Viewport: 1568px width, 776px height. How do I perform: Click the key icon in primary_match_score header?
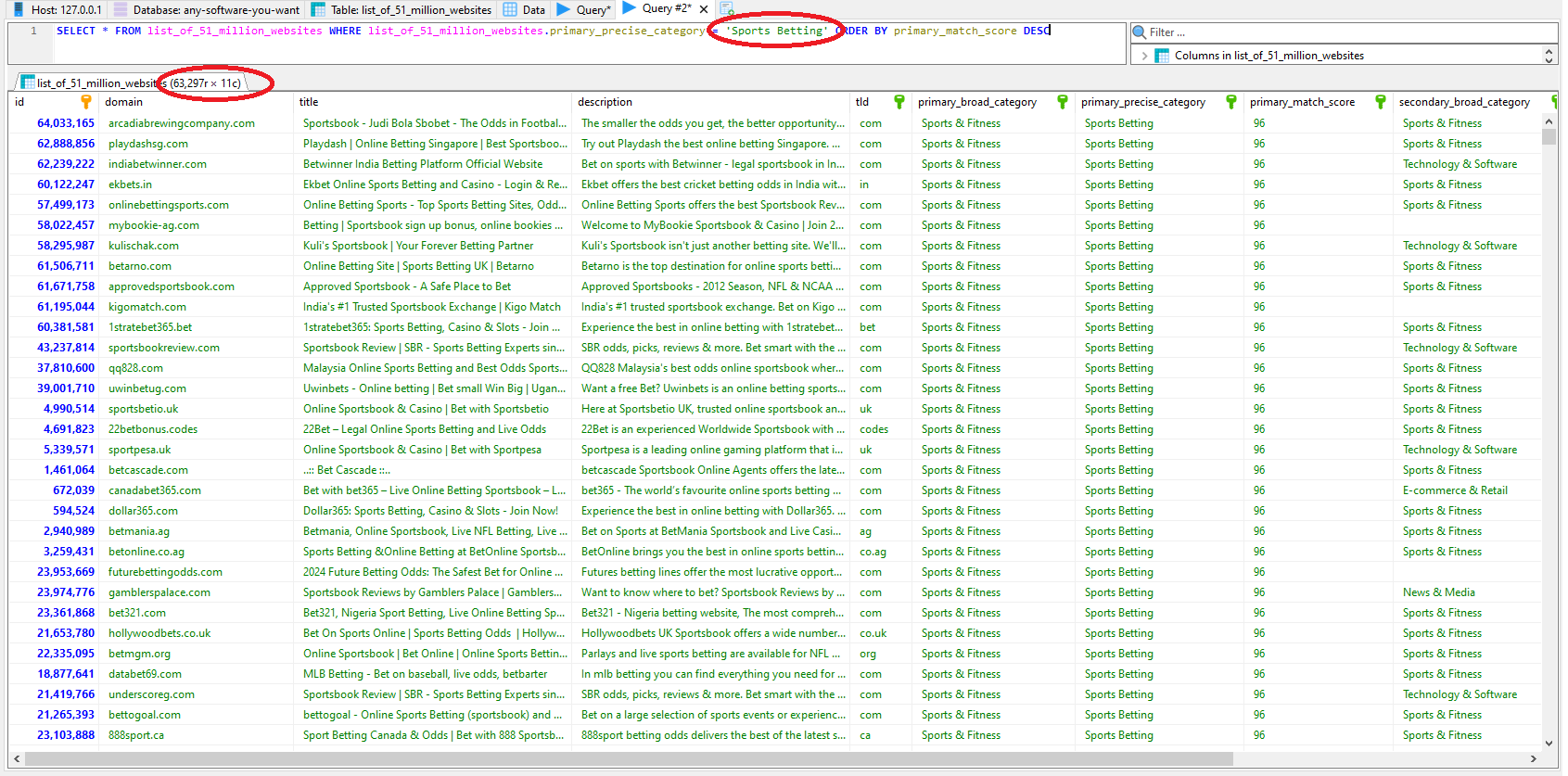click(x=1381, y=102)
